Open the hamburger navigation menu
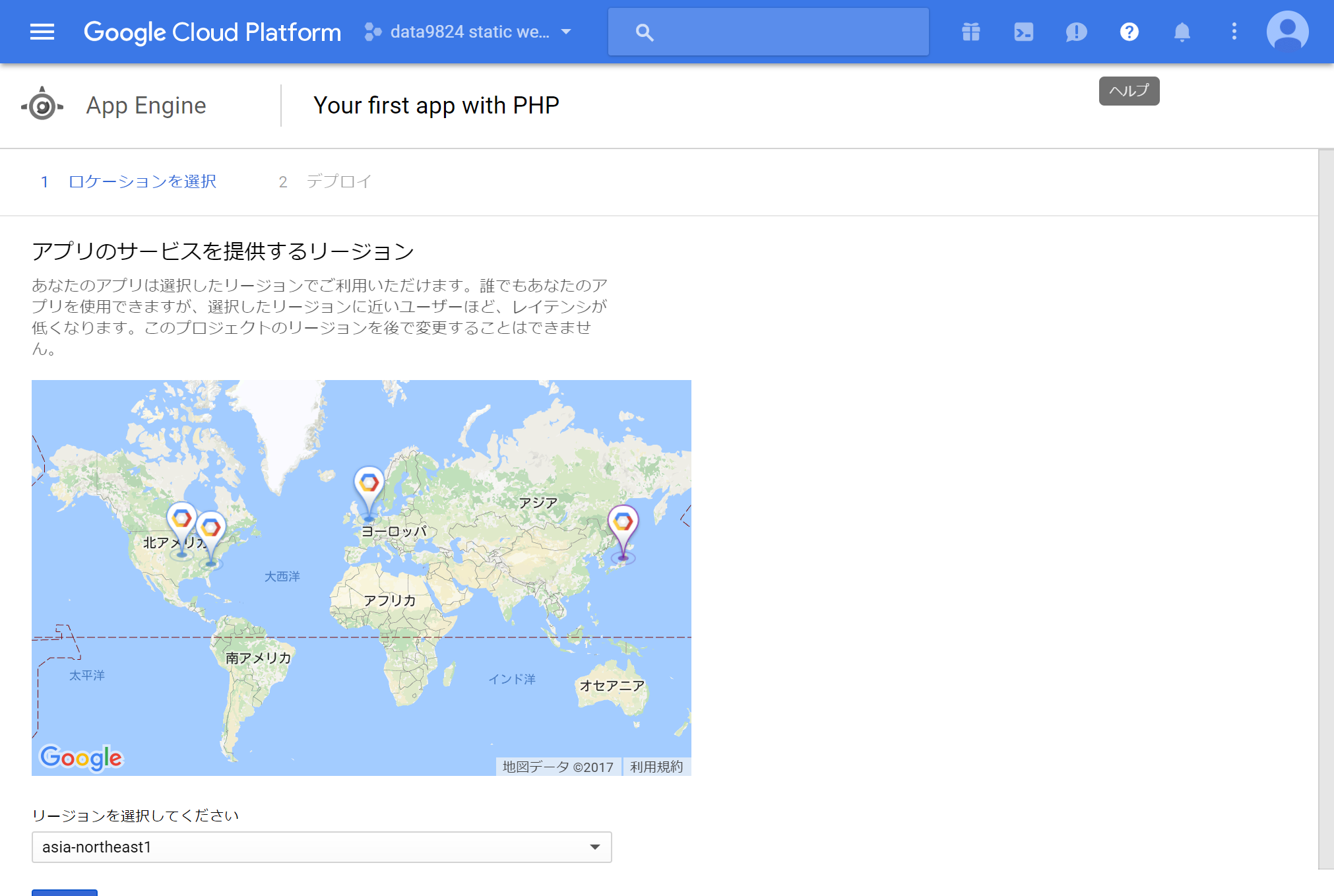 42,32
